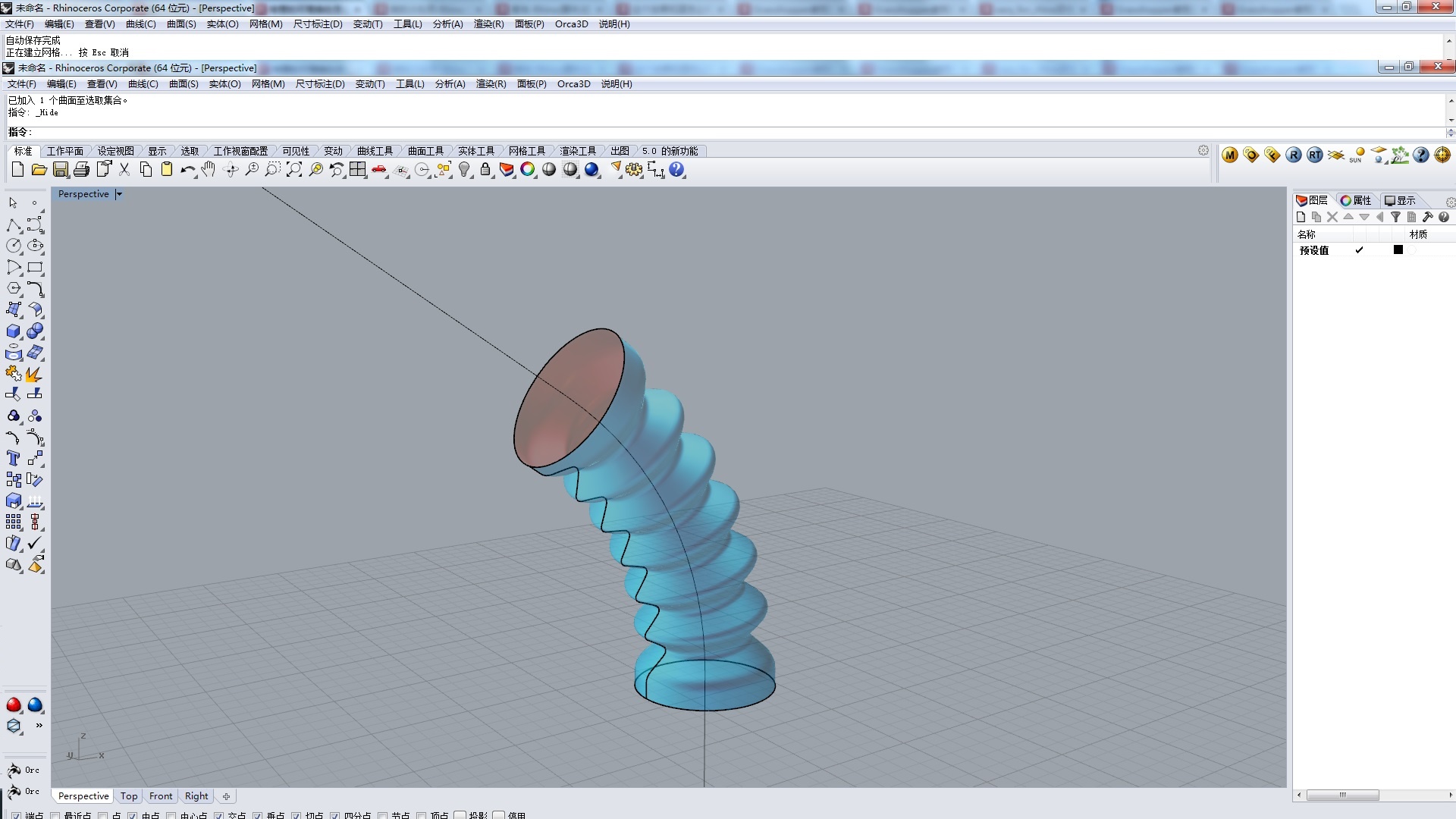Click the Print icon in toolbar
The height and width of the screenshot is (819, 1456).
click(x=82, y=169)
